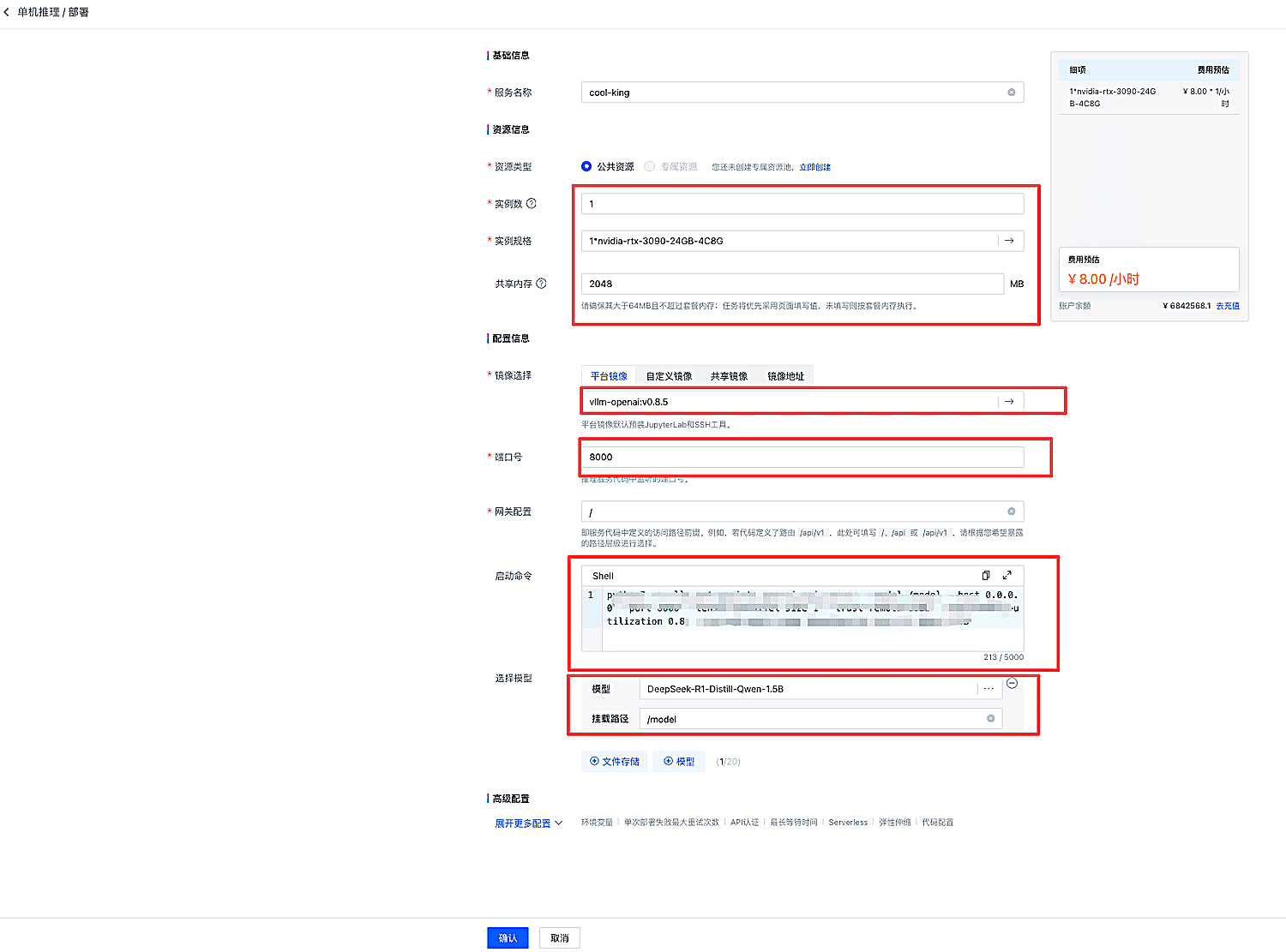Switch to the 自定义镜像 tab
This screenshot has height=952, width=1286.
point(669,376)
